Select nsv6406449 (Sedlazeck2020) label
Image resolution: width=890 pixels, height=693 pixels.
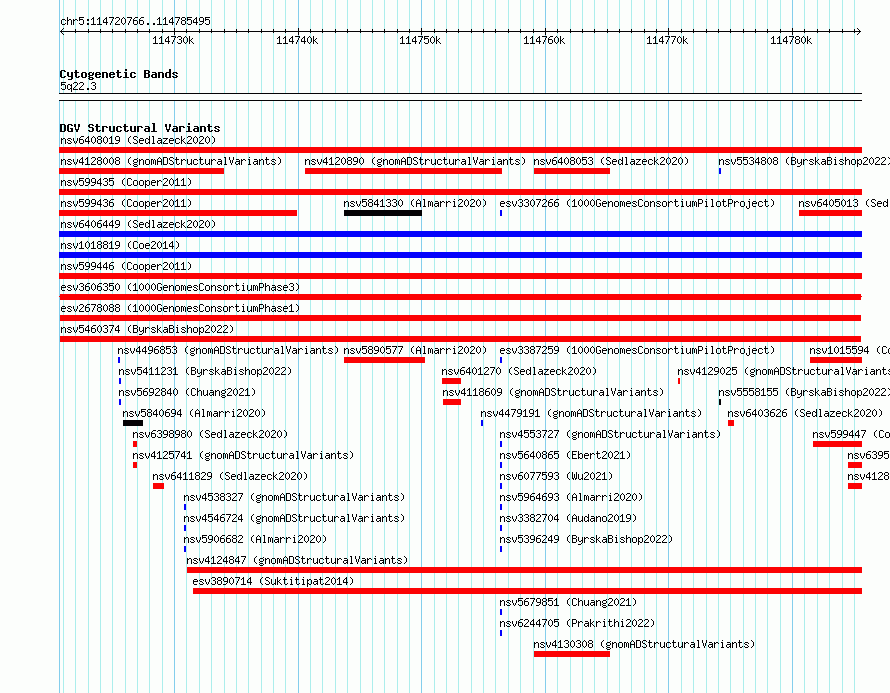(138, 224)
